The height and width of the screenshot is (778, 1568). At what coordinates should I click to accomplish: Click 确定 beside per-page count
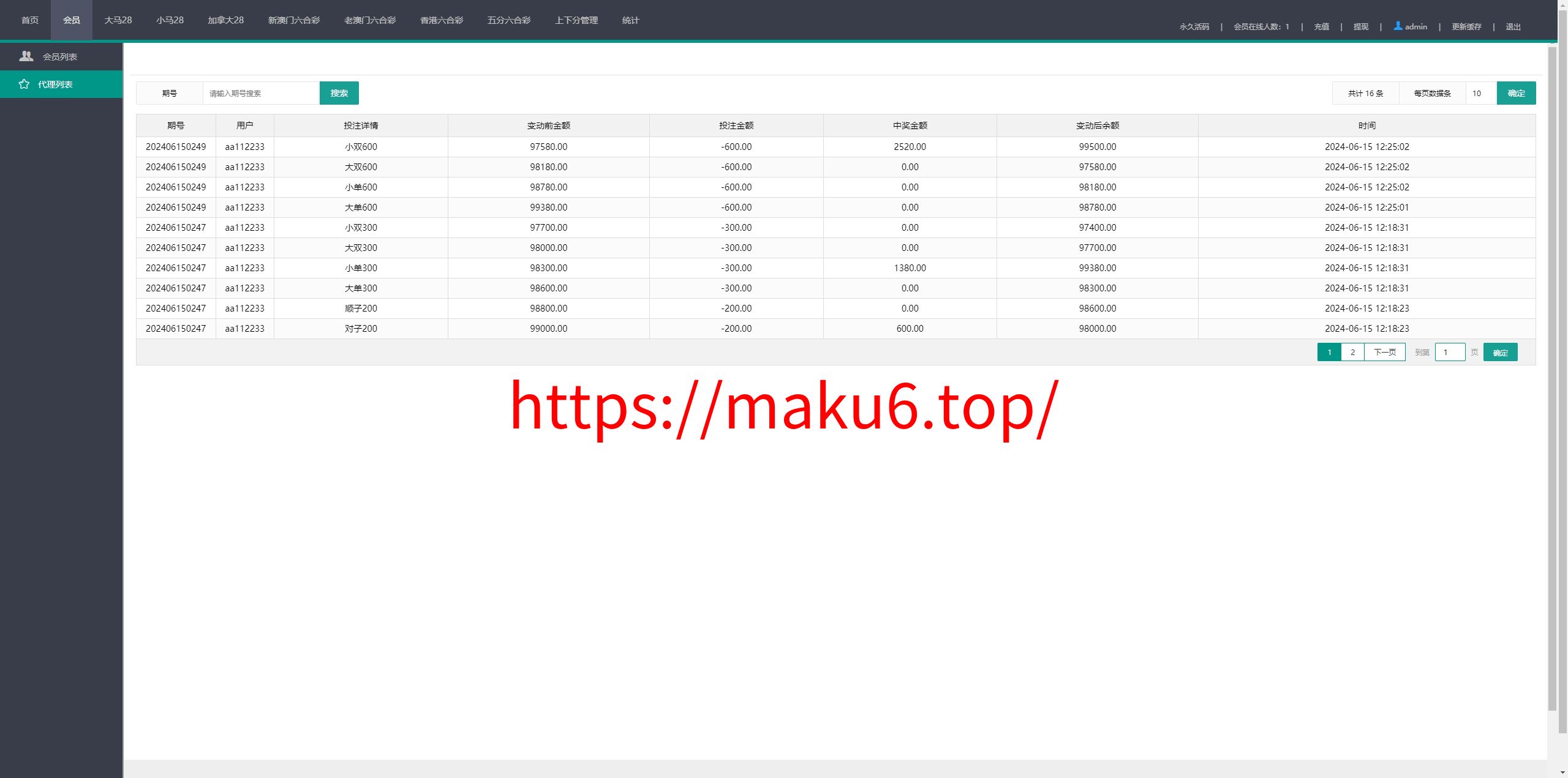pyautogui.click(x=1516, y=93)
